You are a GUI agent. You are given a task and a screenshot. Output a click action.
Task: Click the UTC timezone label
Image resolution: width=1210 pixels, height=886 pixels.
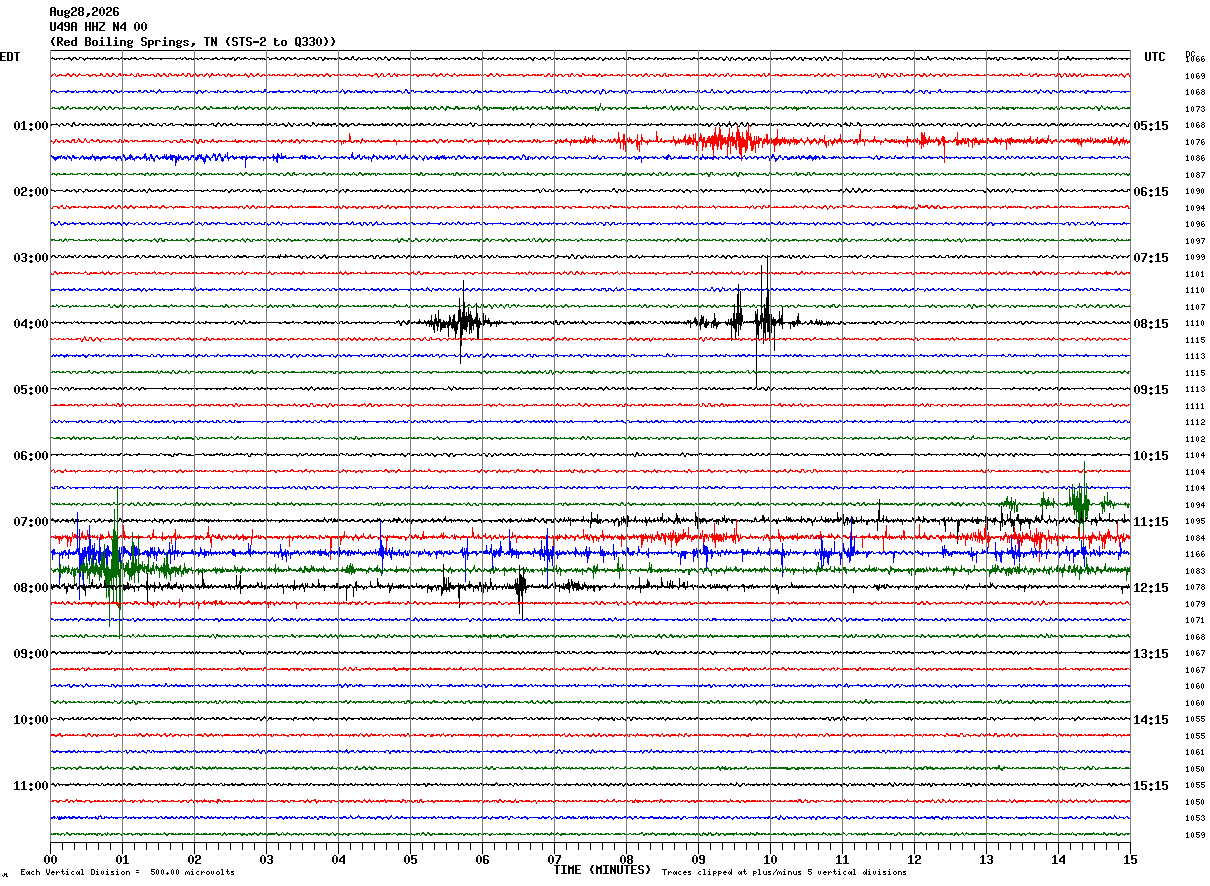1155,57
